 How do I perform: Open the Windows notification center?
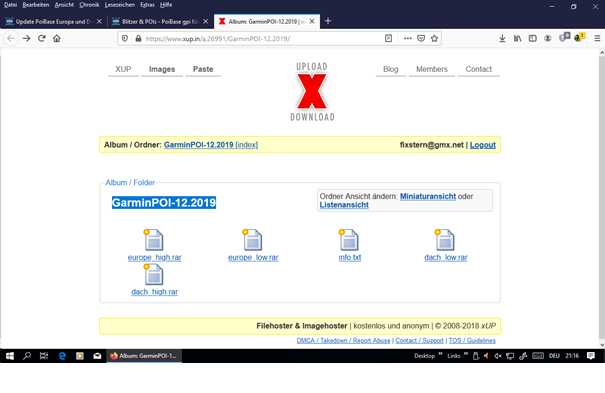pyautogui.click(x=590, y=356)
